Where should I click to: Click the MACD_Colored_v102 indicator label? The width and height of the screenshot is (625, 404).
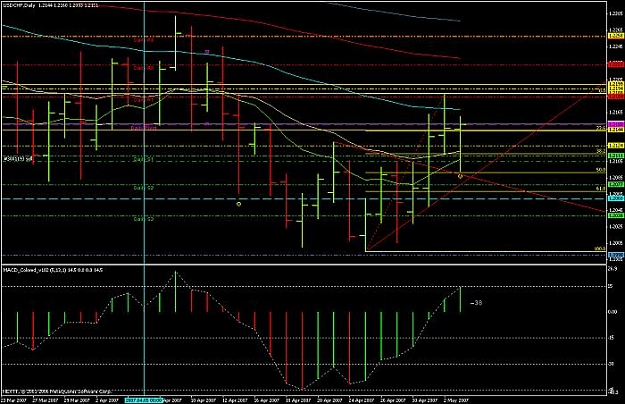[x=53, y=270]
